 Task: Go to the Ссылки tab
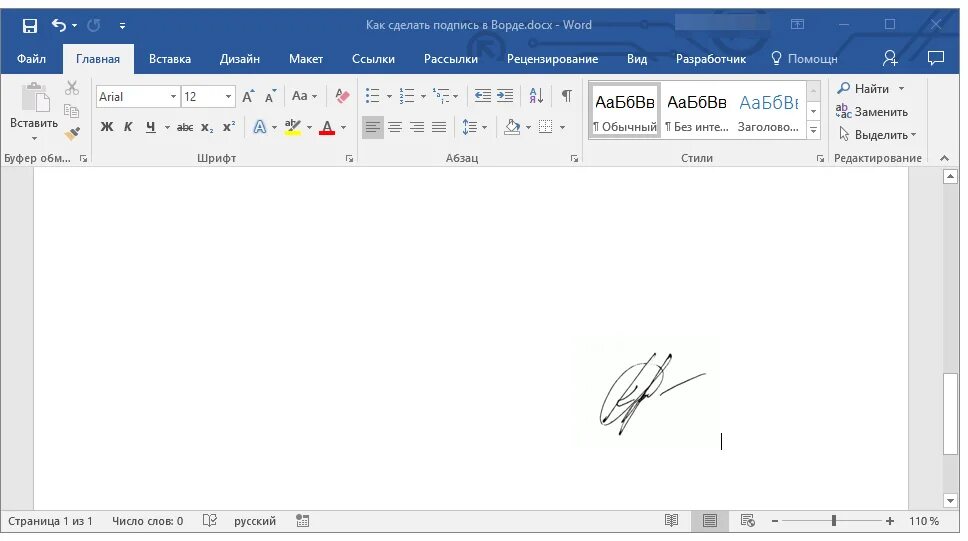coord(373,59)
